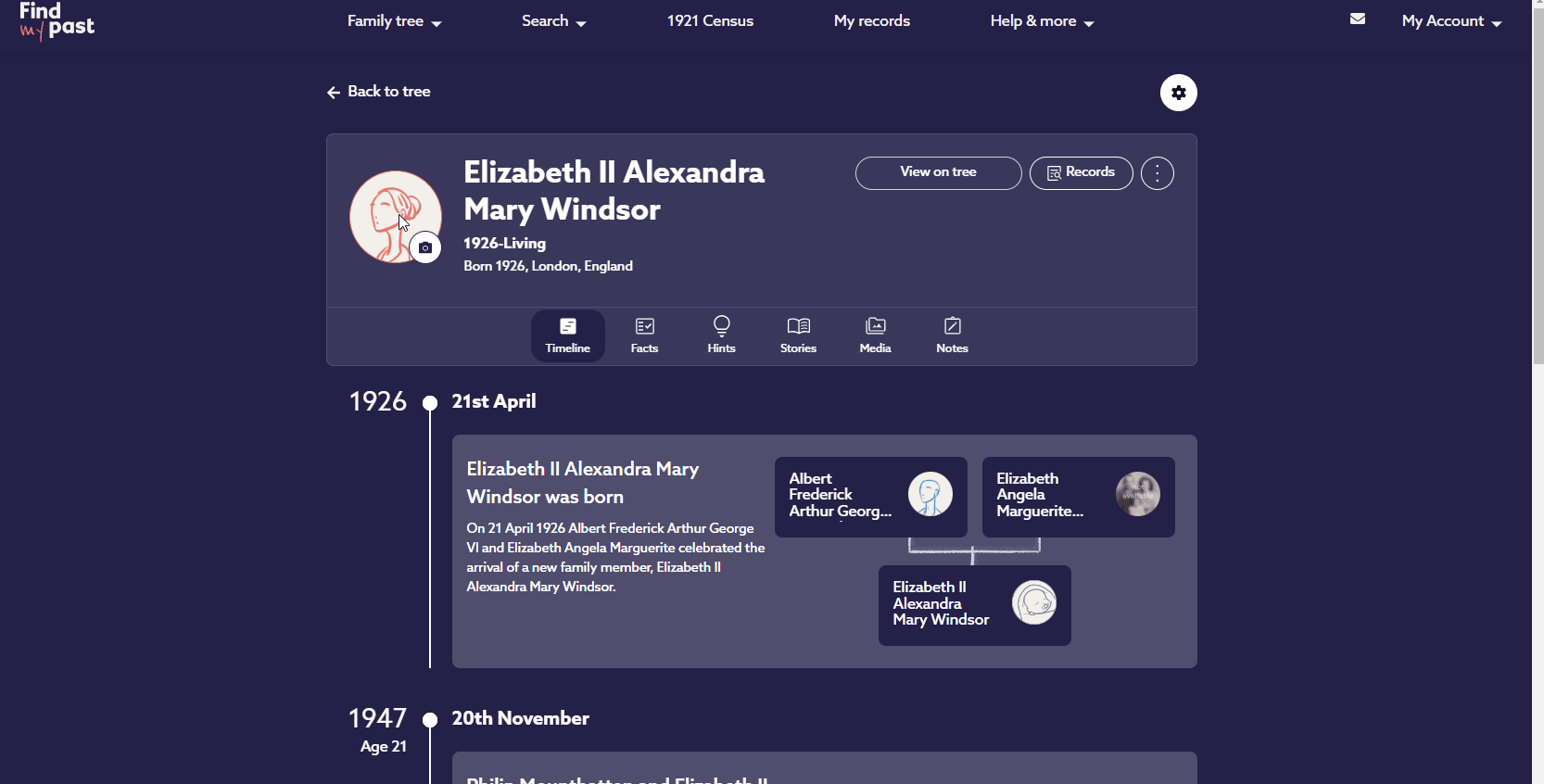Select the Stories book icon
Viewport: 1544px width, 784px height.
tap(797, 334)
